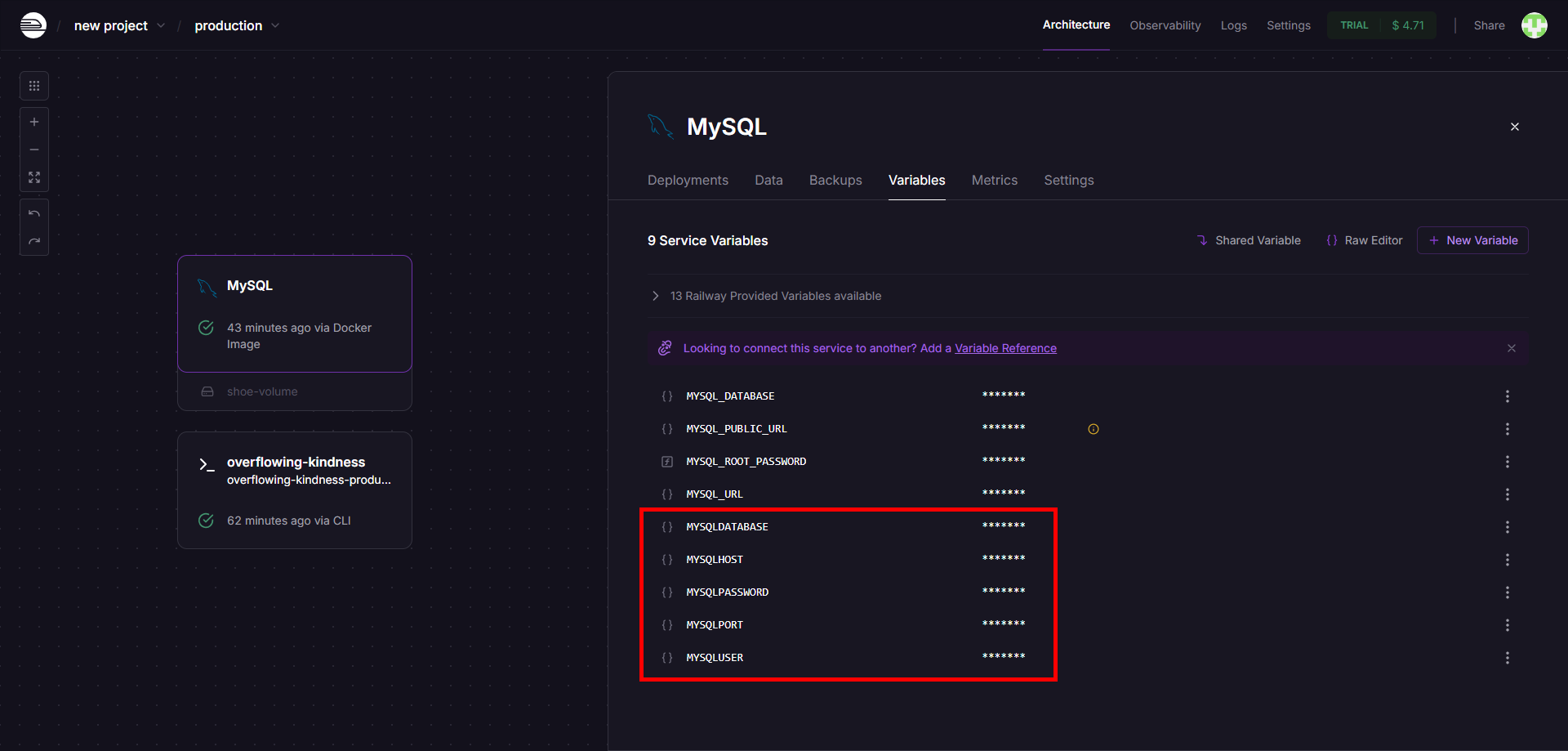
Task: Open options menu for MYSQLDATABASE
Action: point(1508,527)
